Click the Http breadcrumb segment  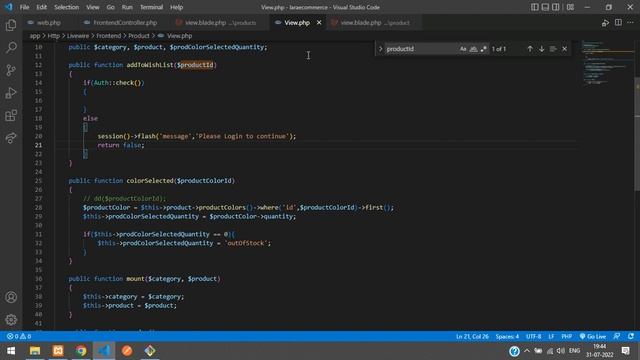(53, 36)
